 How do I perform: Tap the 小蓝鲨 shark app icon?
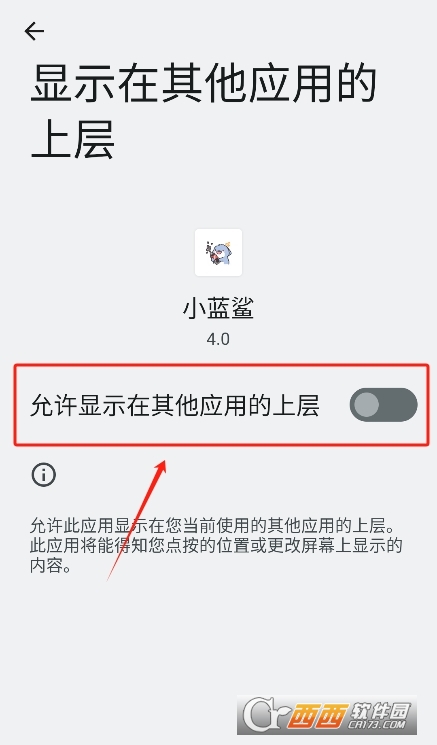pyautogui.click(x=218, y=252)
